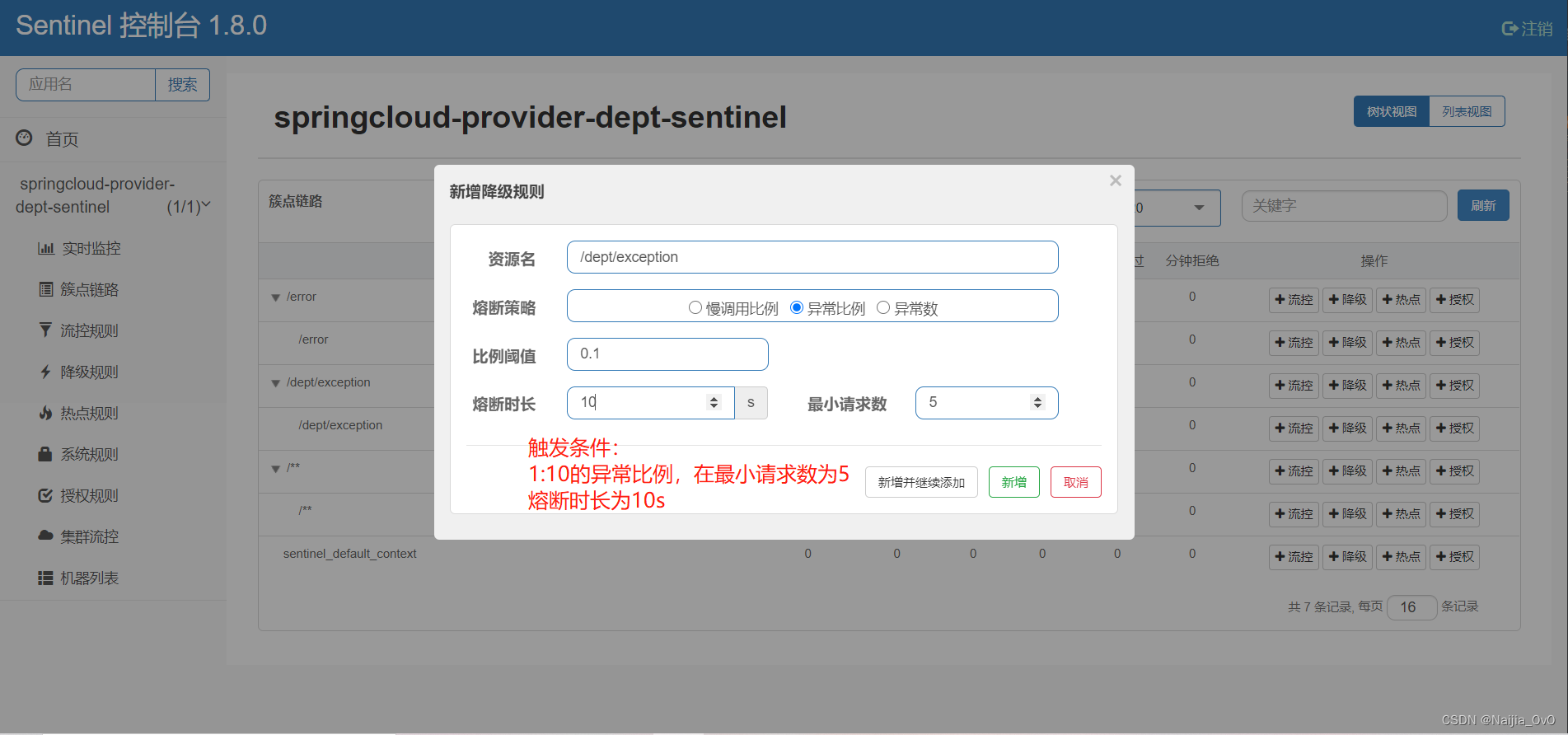Image resolution: width=1568 pixels, height=735 pixels.
Task: Select 异常比例 strategy radio
Action: pos(797,307)
